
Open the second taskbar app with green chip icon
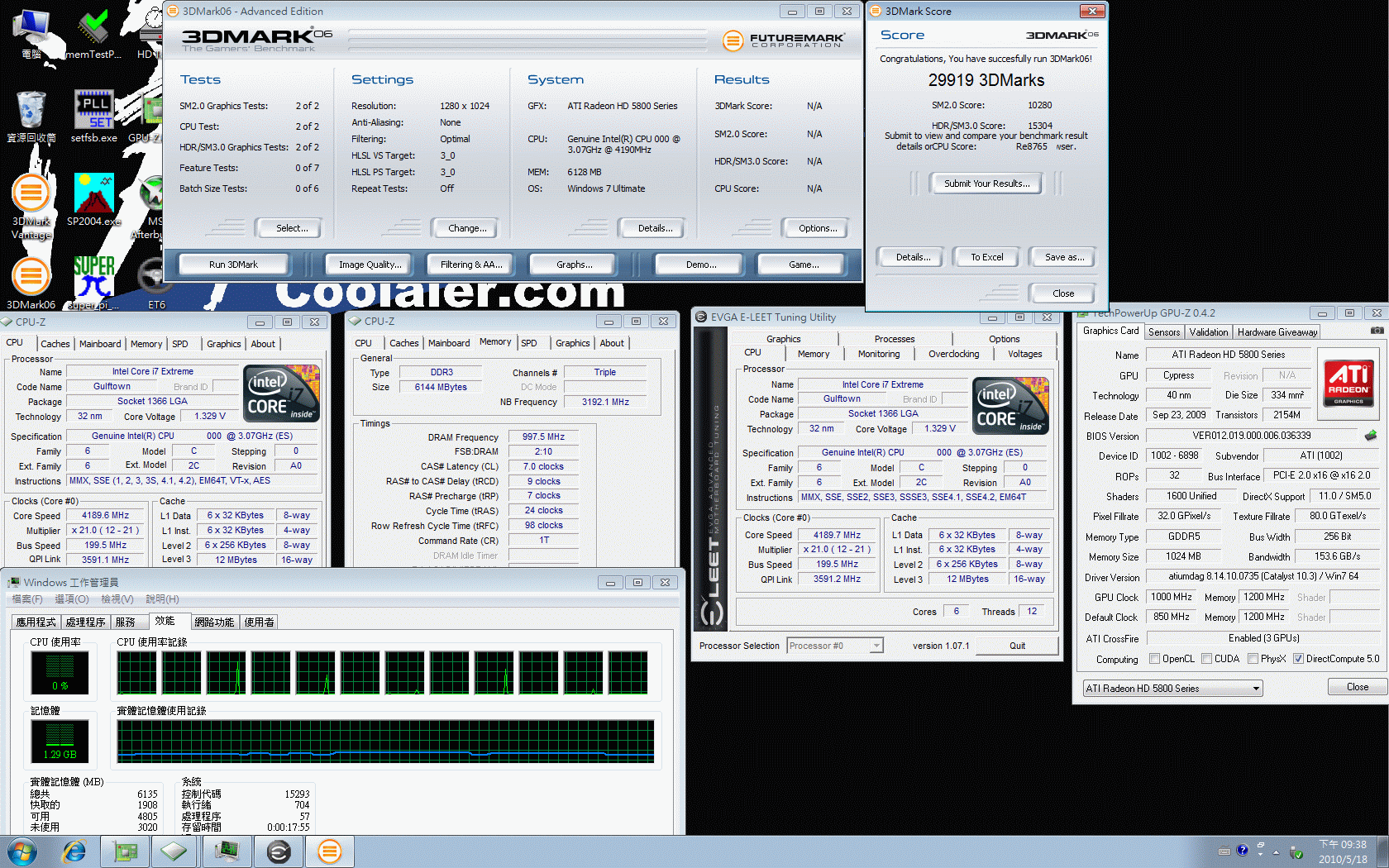tap(125, 851)
